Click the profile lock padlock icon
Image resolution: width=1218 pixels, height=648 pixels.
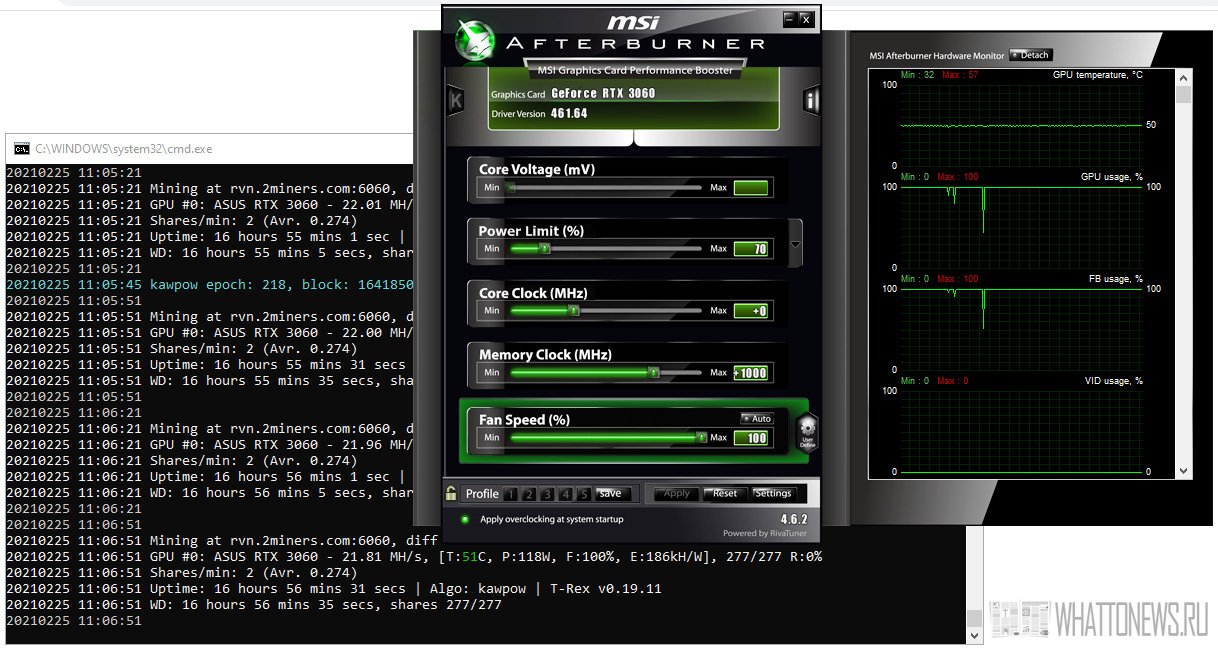pyautogui.click(x=452, y=493)
